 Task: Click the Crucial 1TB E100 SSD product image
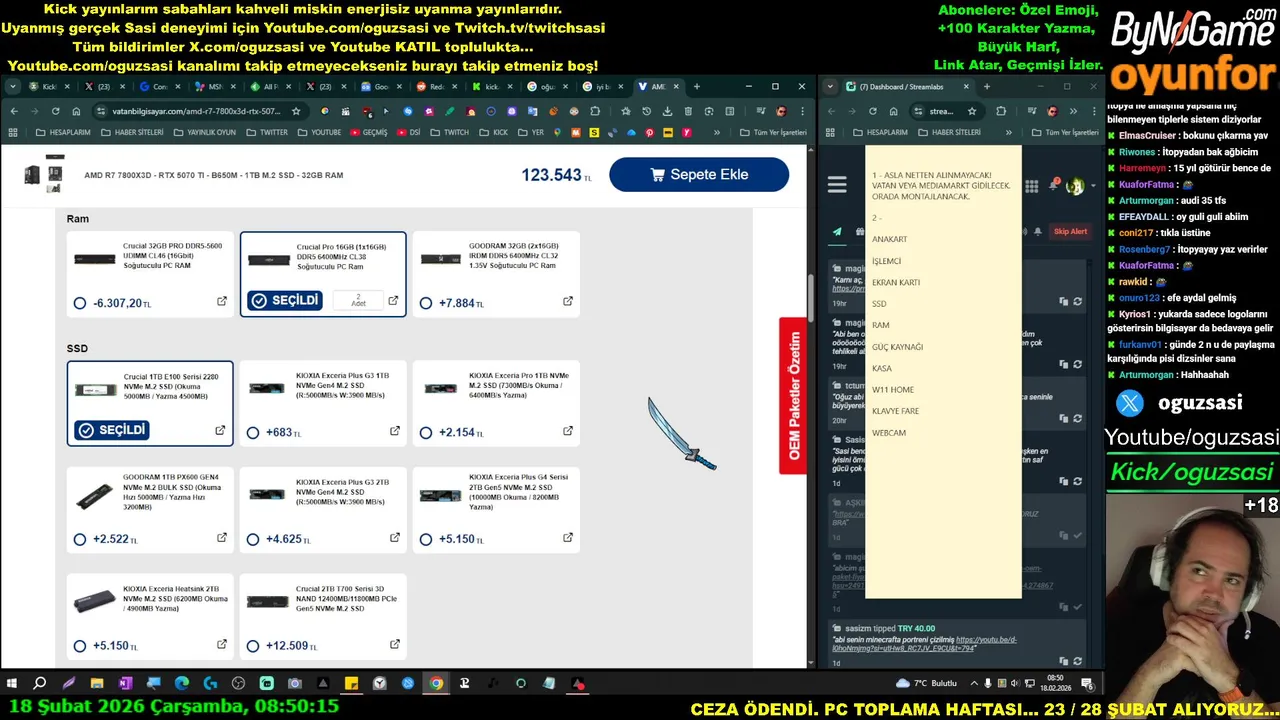tap(95, 390)
